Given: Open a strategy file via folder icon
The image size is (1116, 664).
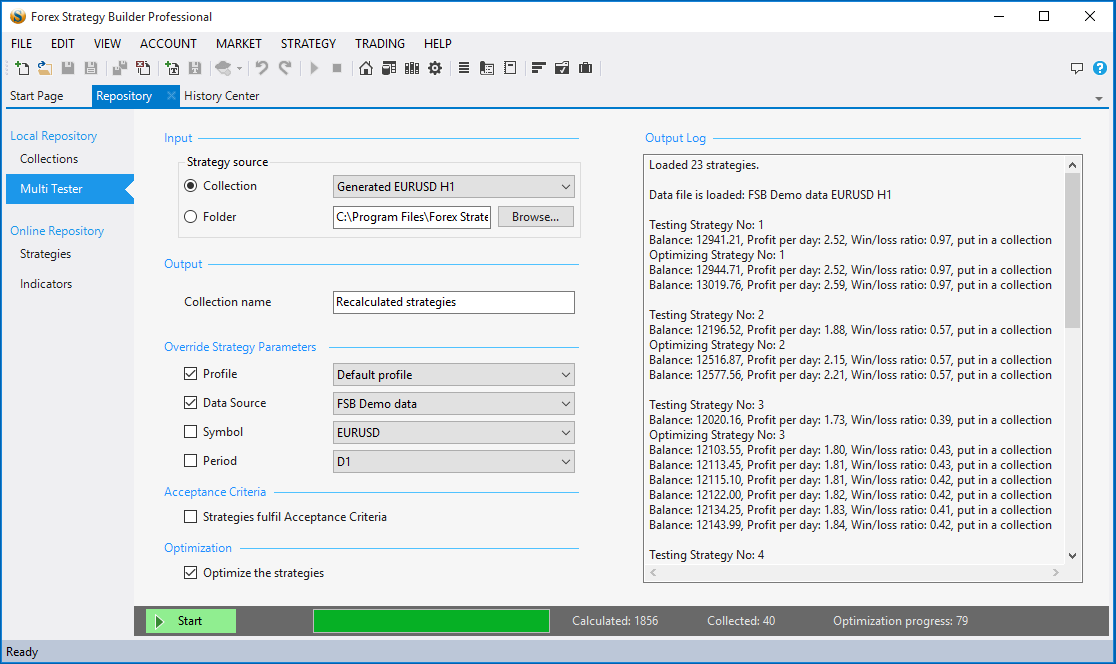Looking at the screenshot, I should coord(45,68).
